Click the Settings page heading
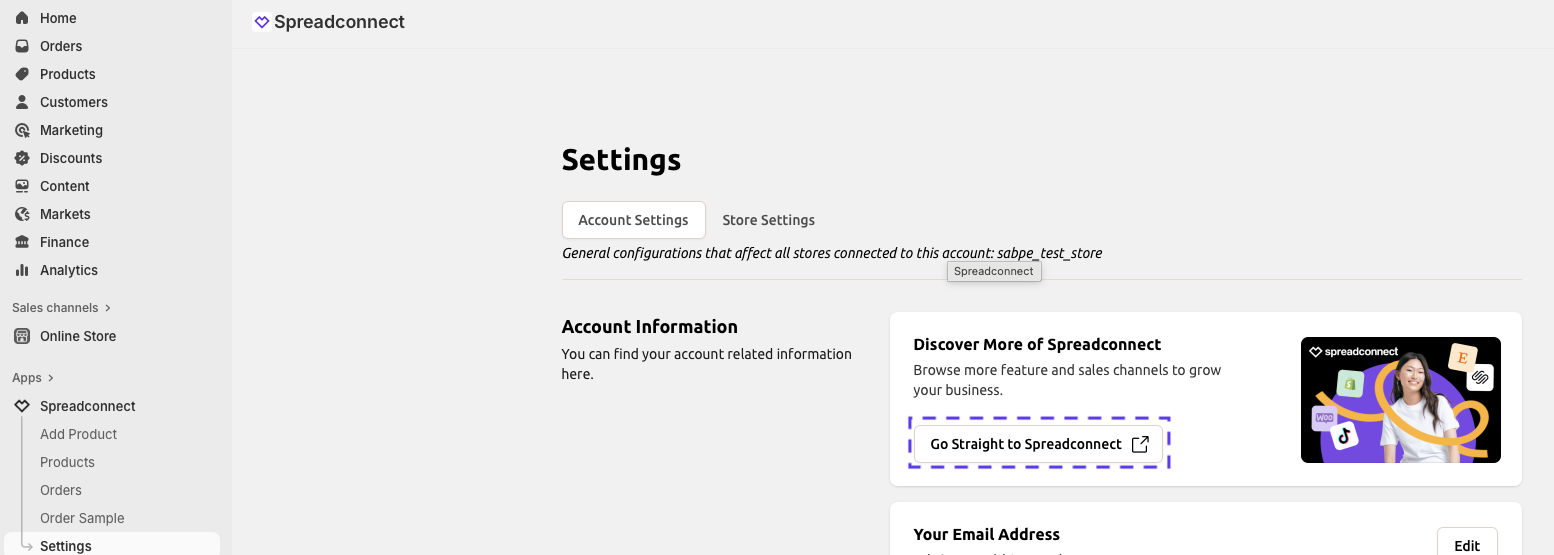Screen dimensions: 1554x555 point(621,160)
